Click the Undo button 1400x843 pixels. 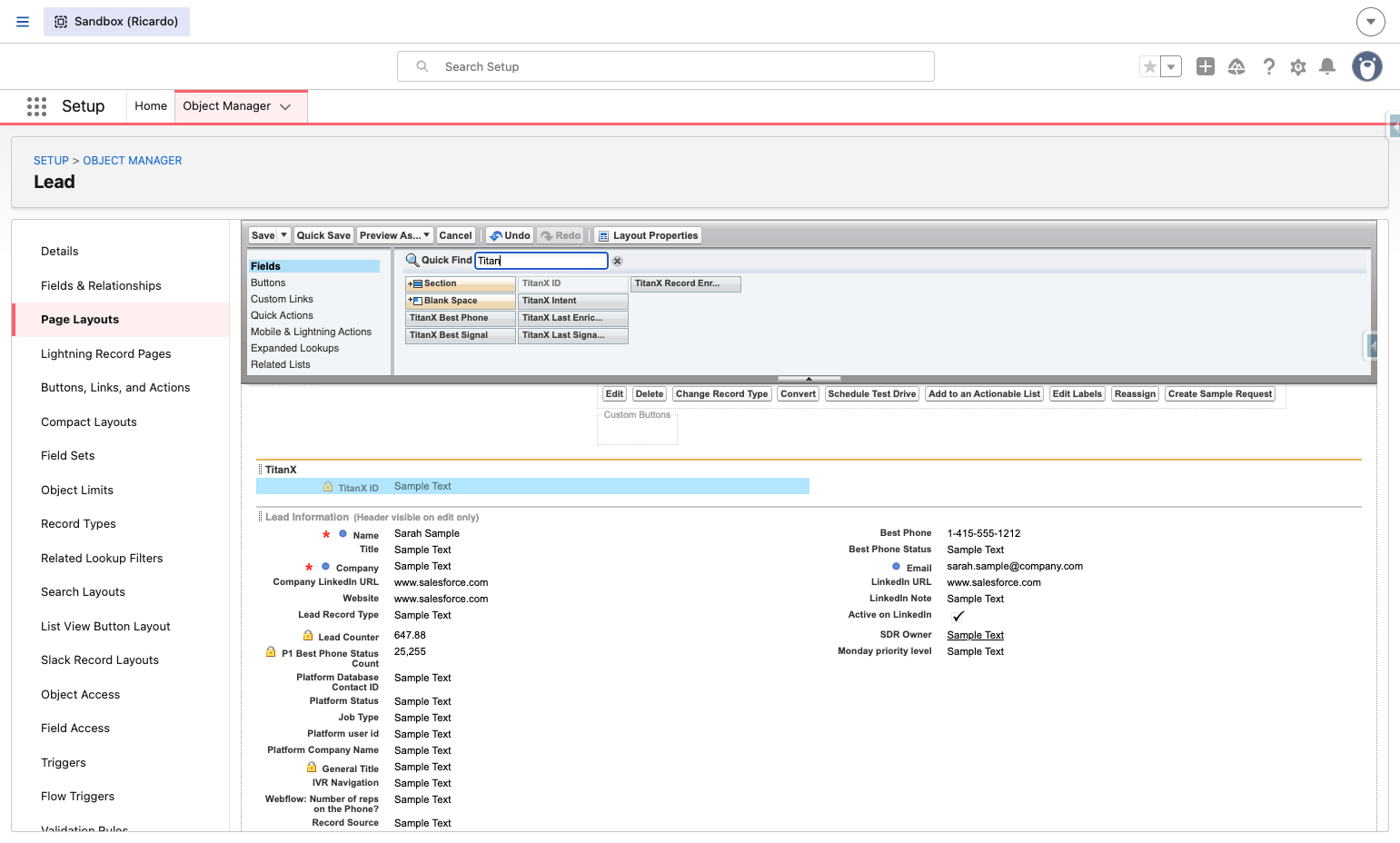pos(510,235)
